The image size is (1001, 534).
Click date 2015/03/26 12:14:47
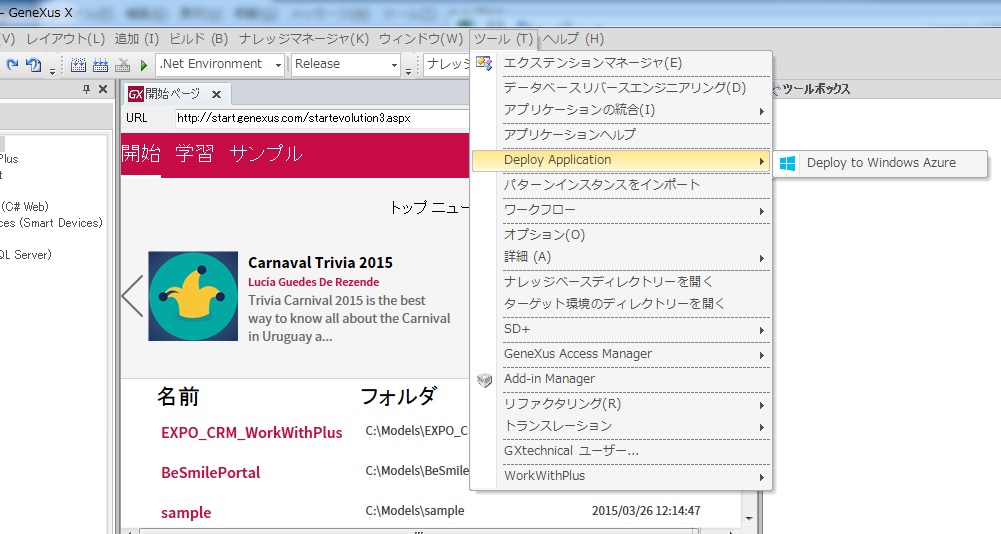click(645, 511)
